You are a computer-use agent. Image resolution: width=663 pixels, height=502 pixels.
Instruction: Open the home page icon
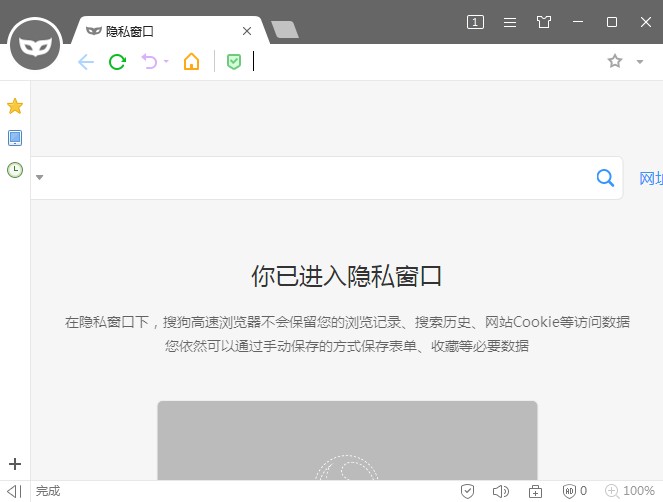pos(191,62)
